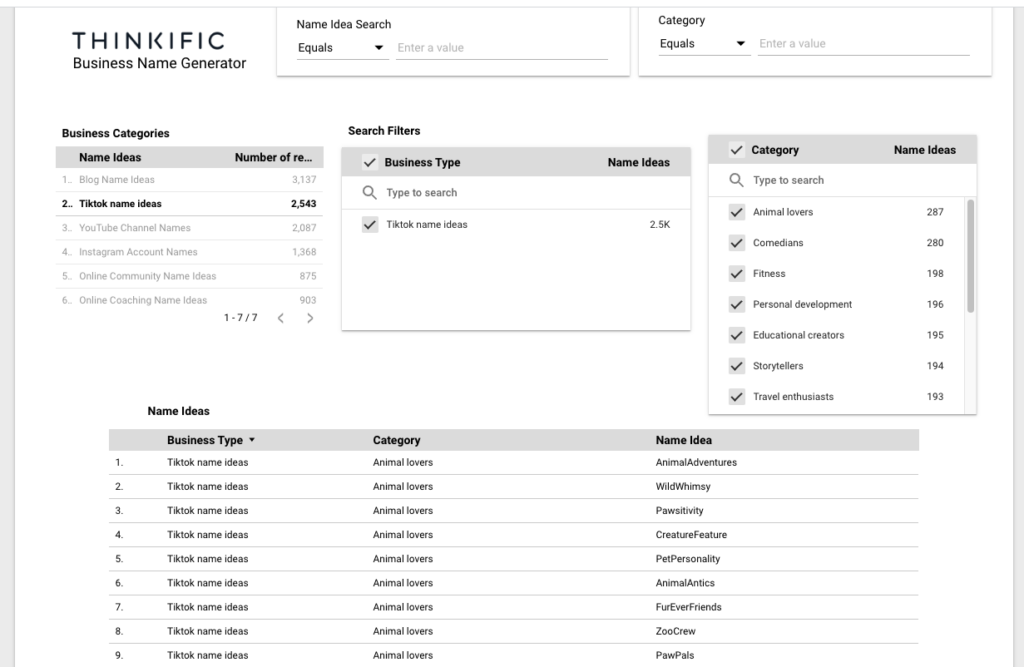Click the Name Idea Search value field
Image resolution: width=1024 pixels, height=667 pixels.
tap(502, 48)
